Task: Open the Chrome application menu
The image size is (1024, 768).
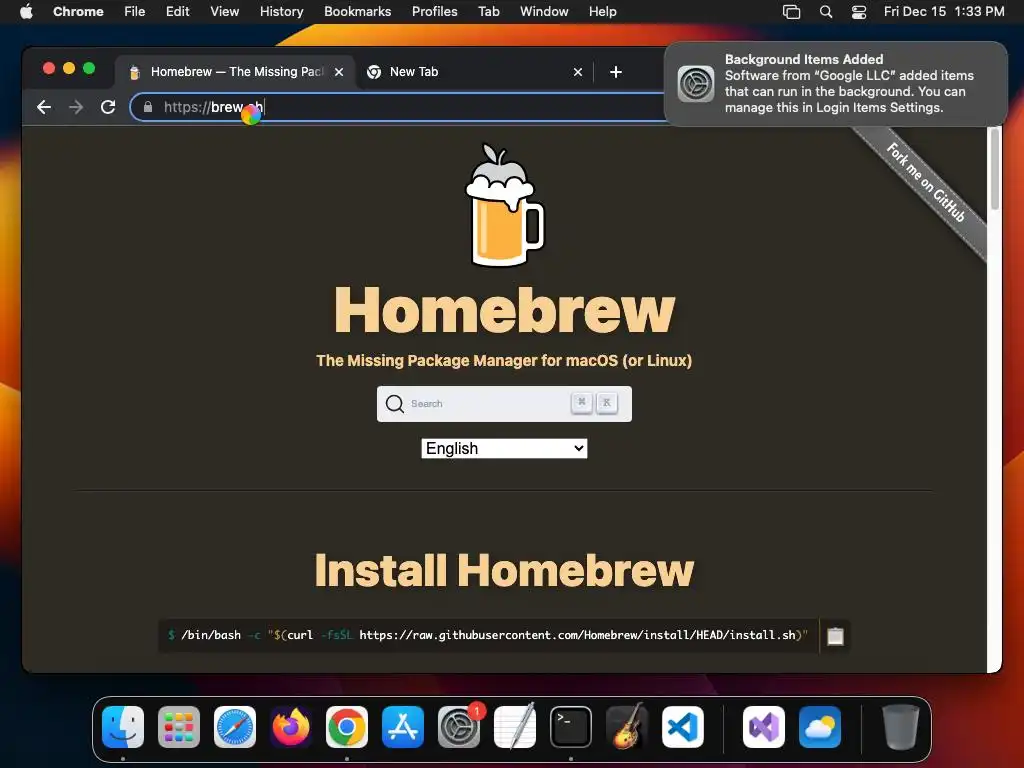Action: point(78,12)
